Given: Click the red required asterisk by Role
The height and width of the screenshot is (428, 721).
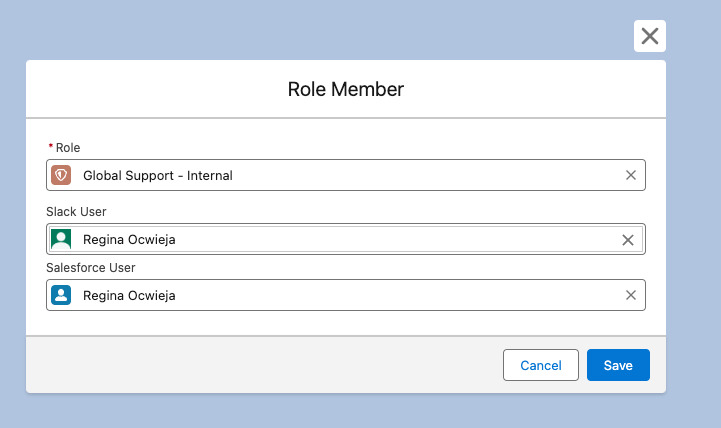Looking at the screenshot, I should pos(51,146).
